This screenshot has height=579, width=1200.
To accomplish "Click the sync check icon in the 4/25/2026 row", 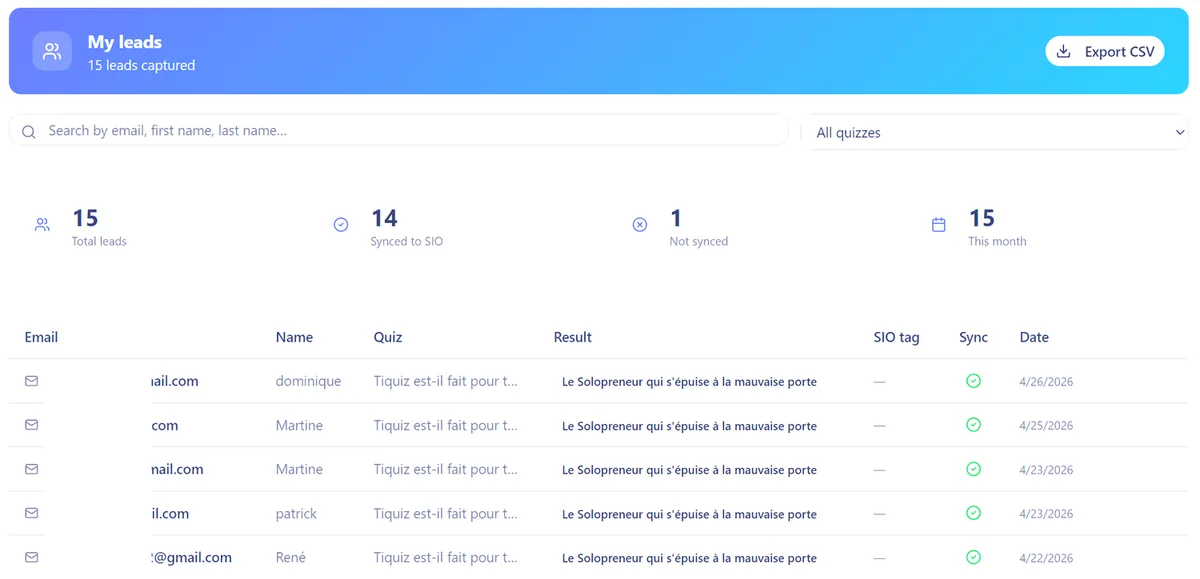I will click(x=973, y=425).
